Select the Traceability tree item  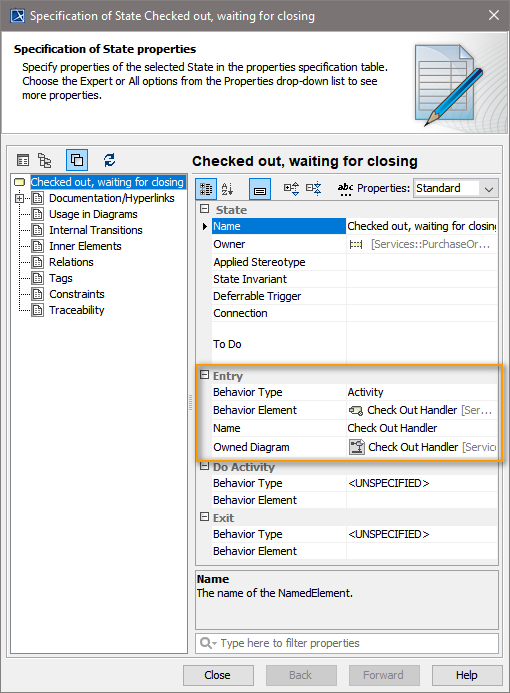click(x=76, y=310)
